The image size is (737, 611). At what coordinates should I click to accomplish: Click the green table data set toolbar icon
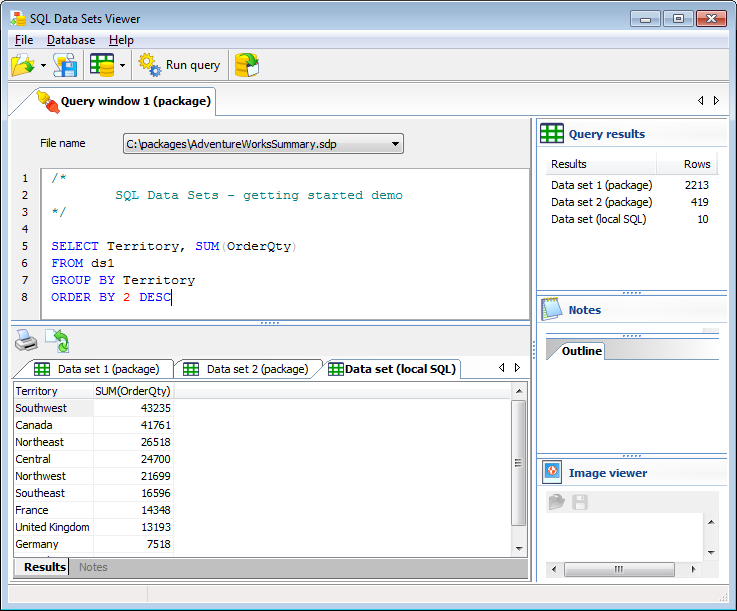[x=101, y=66]
